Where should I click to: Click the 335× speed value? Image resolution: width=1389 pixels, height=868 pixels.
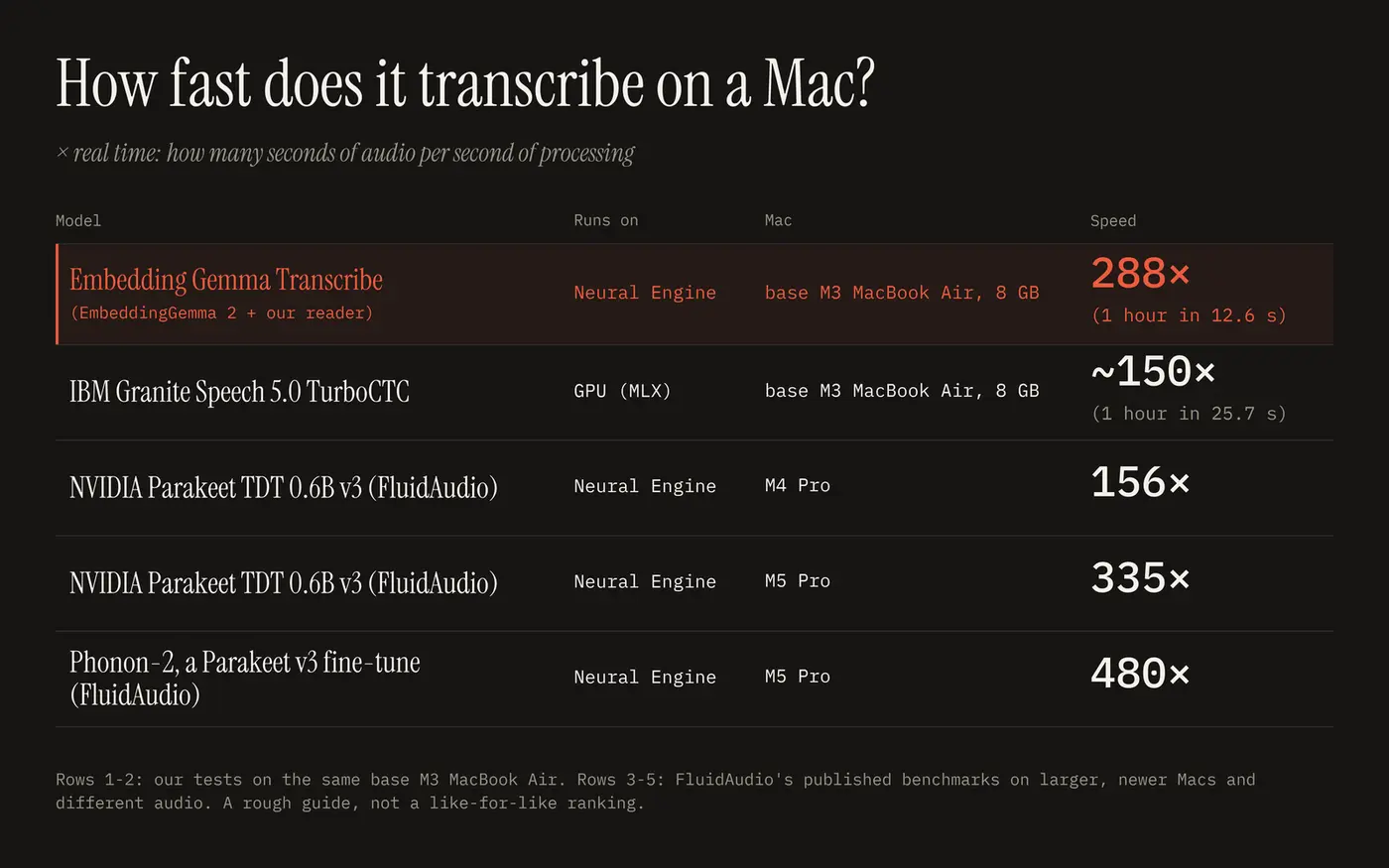pyautogui.click(x=1140, y=578)
